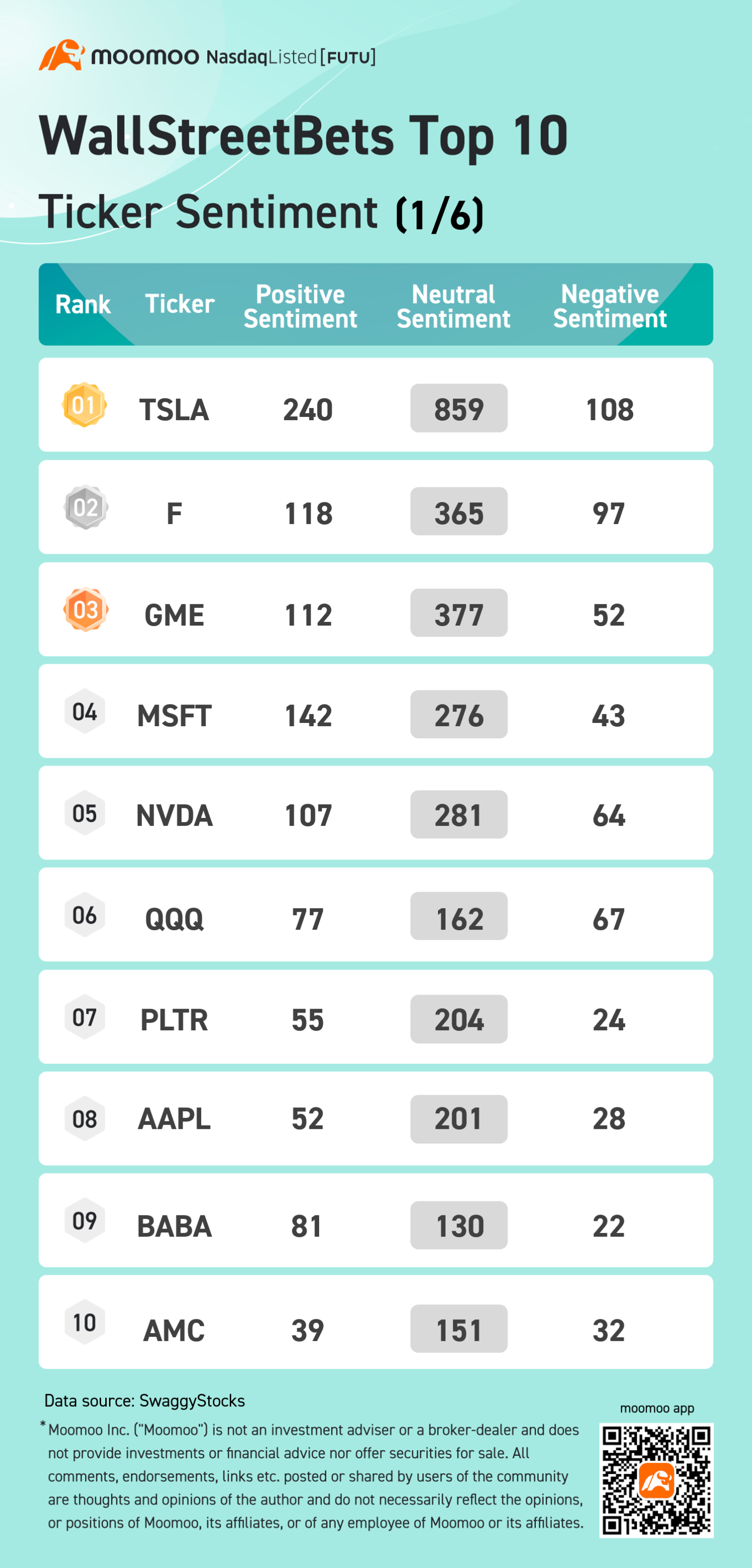Click AMC neutral sentiment value 151
This screenshot has height=1568, width=752.
click(x=459, y=1329)
